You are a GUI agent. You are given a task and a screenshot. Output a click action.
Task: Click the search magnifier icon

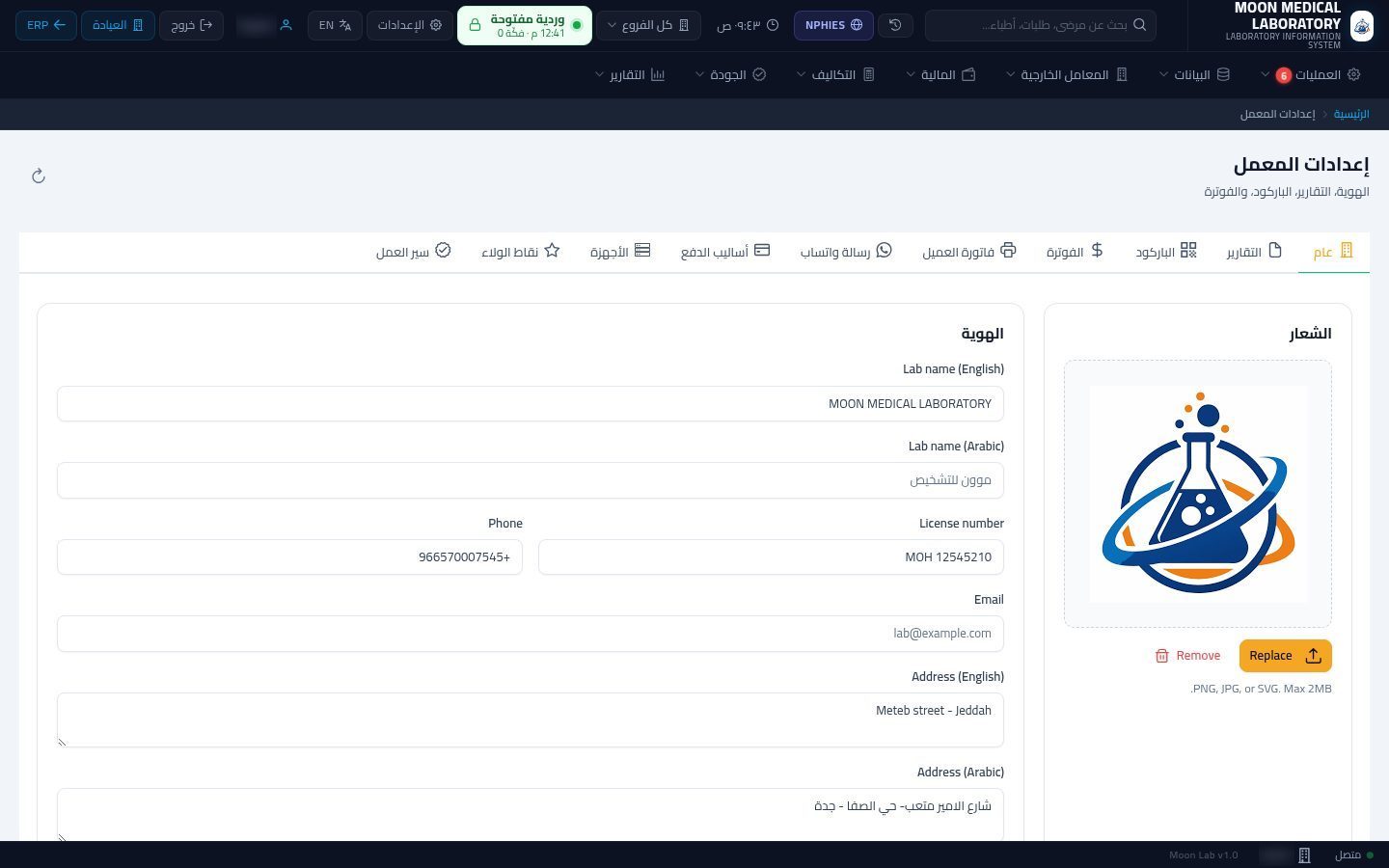tap(1139, 25)
